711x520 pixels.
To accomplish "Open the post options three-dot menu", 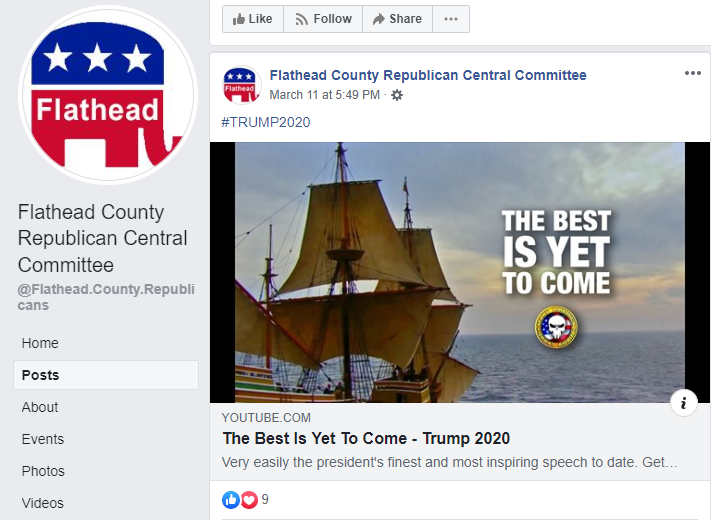I will (692, 73).
